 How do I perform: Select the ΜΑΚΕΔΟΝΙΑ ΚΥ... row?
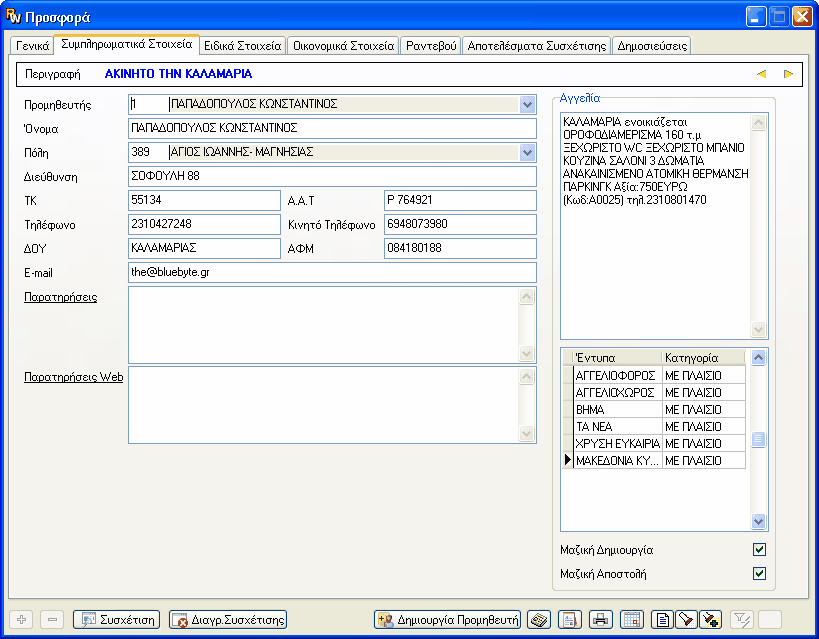click(654, 460)
